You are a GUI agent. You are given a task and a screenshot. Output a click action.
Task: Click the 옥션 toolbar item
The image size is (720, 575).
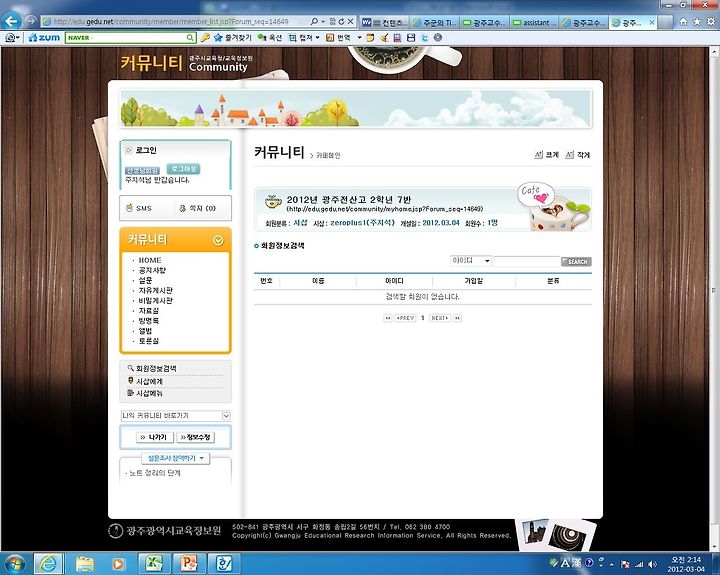coord(270,38)
